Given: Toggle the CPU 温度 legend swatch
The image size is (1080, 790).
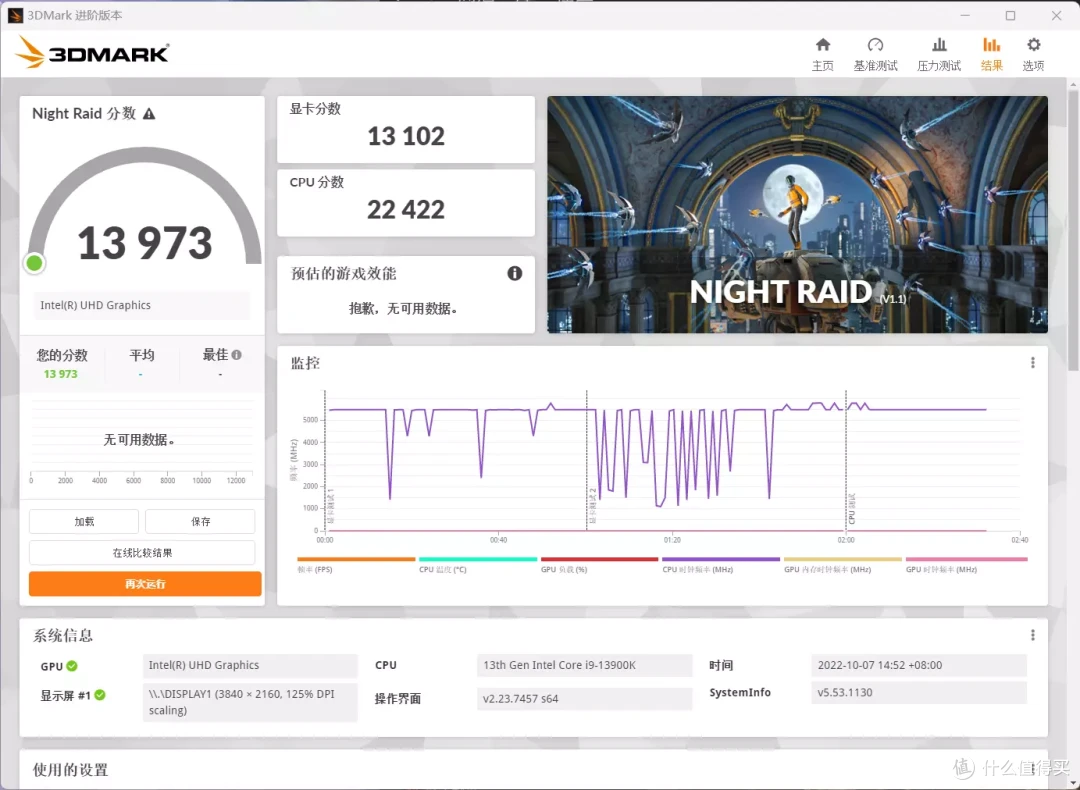Looking at the screenshot, I should tap(477, 559).
